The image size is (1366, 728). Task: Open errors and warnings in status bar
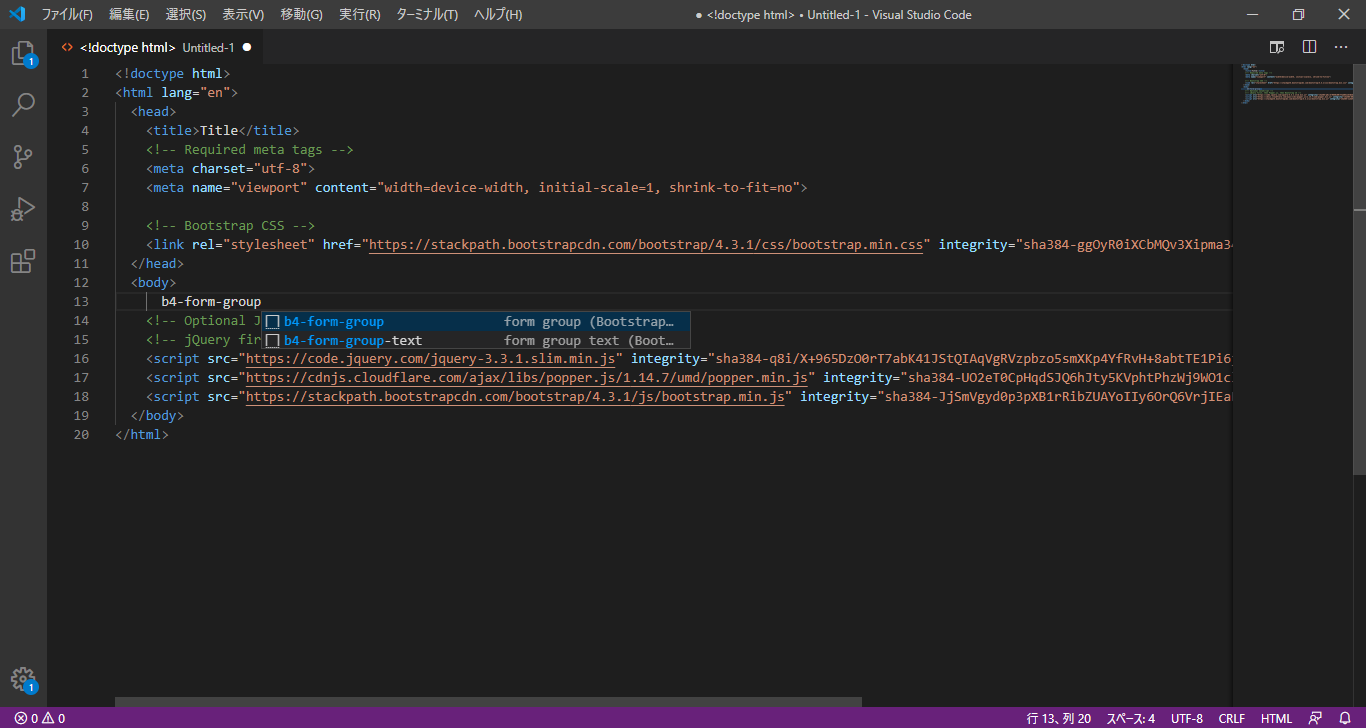40,718
